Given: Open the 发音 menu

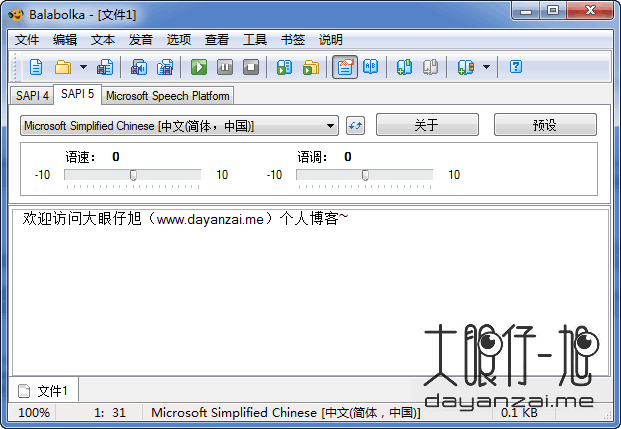Looking at the screenshot, I should coord(141,40).
